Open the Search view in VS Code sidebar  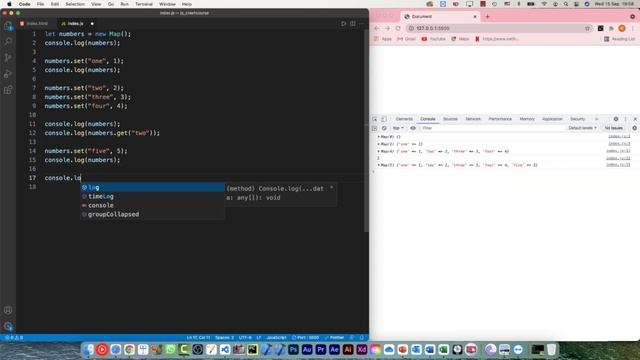pos(8,41)
